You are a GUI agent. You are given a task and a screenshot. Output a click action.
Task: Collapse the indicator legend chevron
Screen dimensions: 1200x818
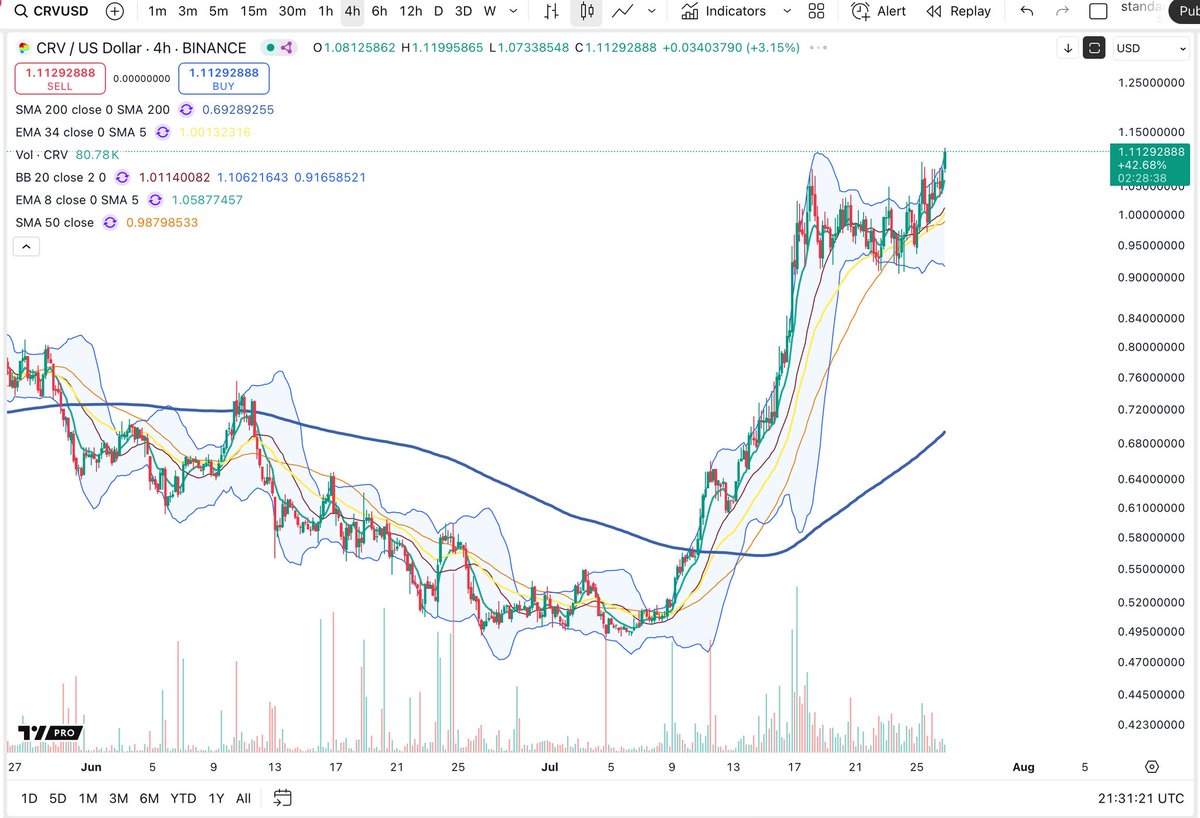pos(26,246)
